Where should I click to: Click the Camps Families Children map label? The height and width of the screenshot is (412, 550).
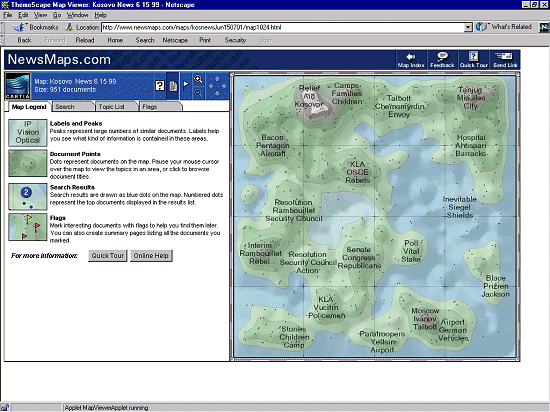(x=347, y=94)
